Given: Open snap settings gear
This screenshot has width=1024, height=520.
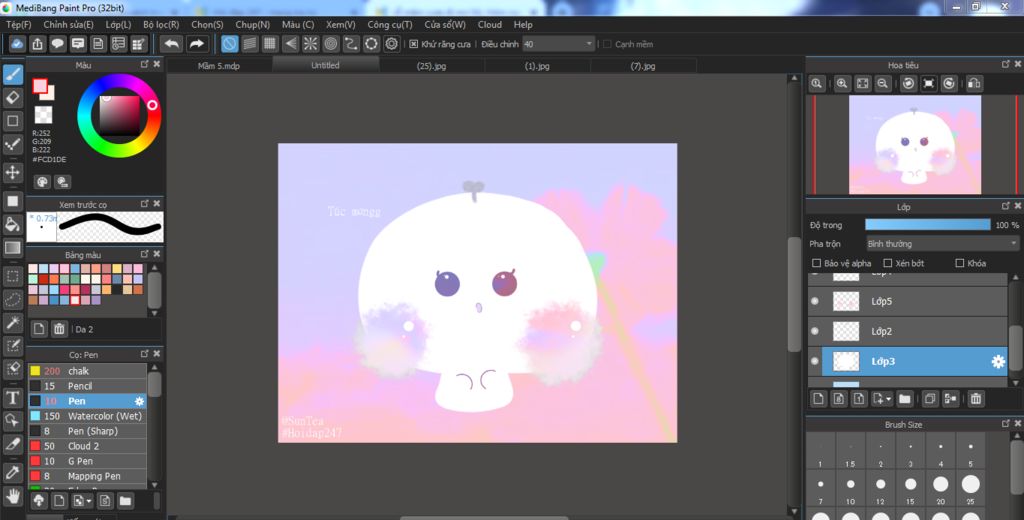Looking at the screenshot, I should click(392, 44).
